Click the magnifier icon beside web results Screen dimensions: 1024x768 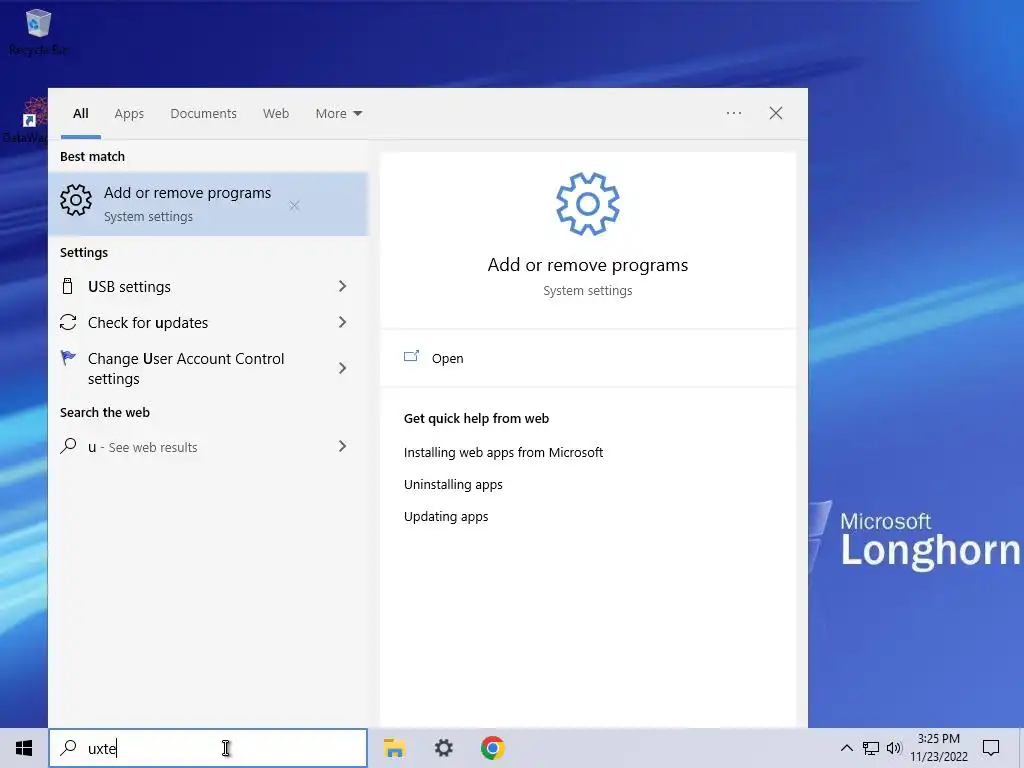coord(68,446)
